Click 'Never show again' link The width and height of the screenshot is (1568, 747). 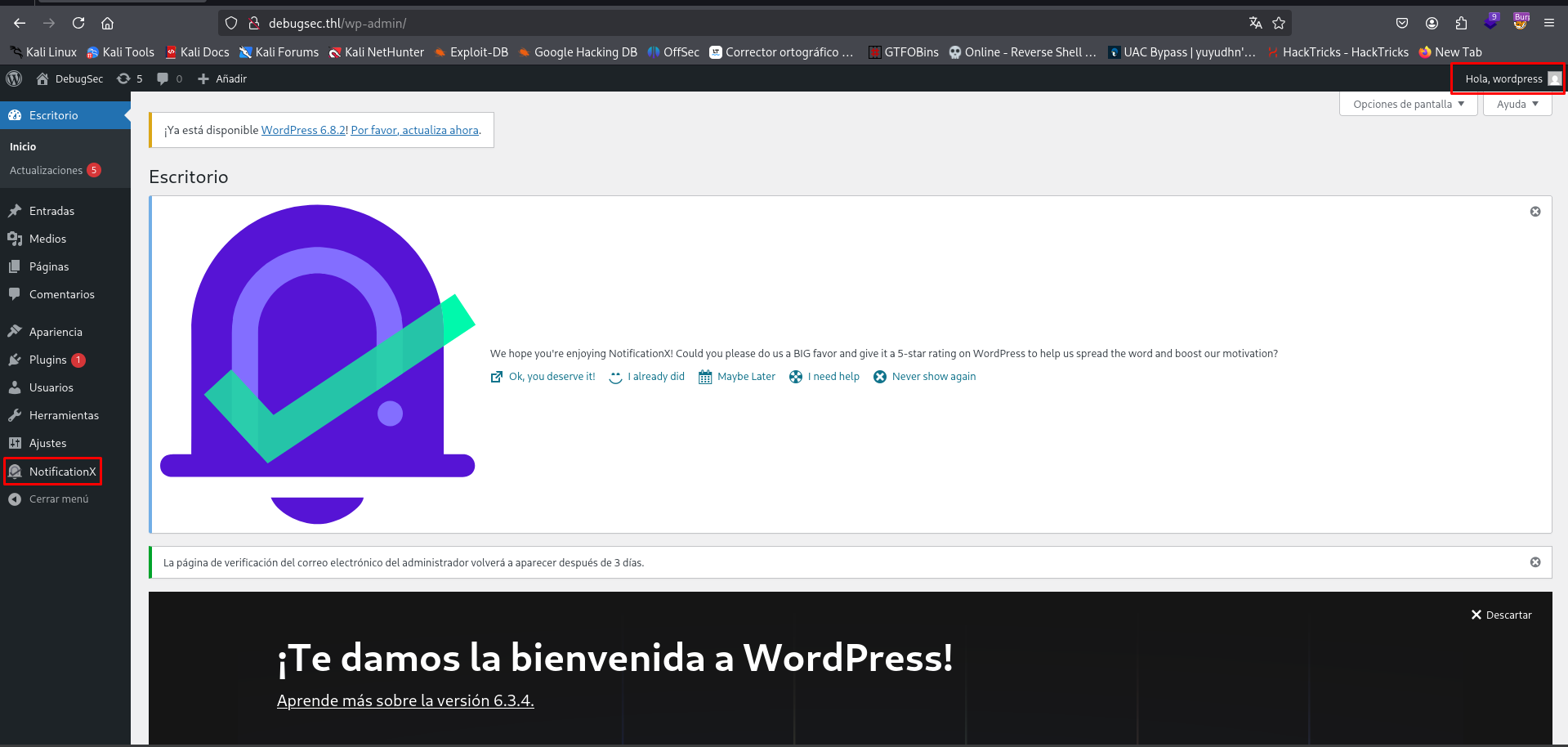[925, 377]
